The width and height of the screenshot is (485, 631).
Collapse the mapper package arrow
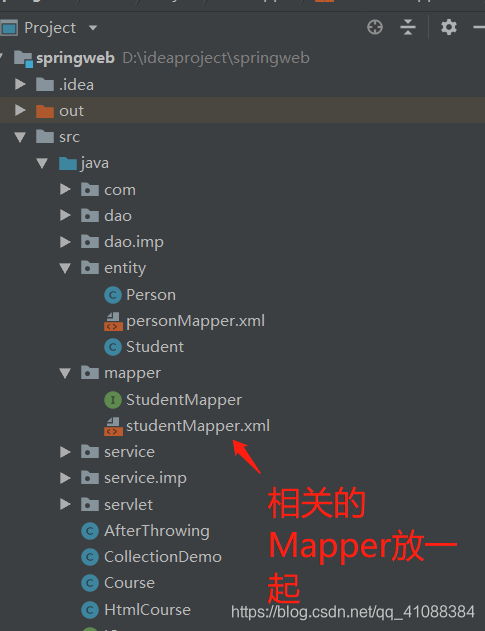click(x=65, y=373)
